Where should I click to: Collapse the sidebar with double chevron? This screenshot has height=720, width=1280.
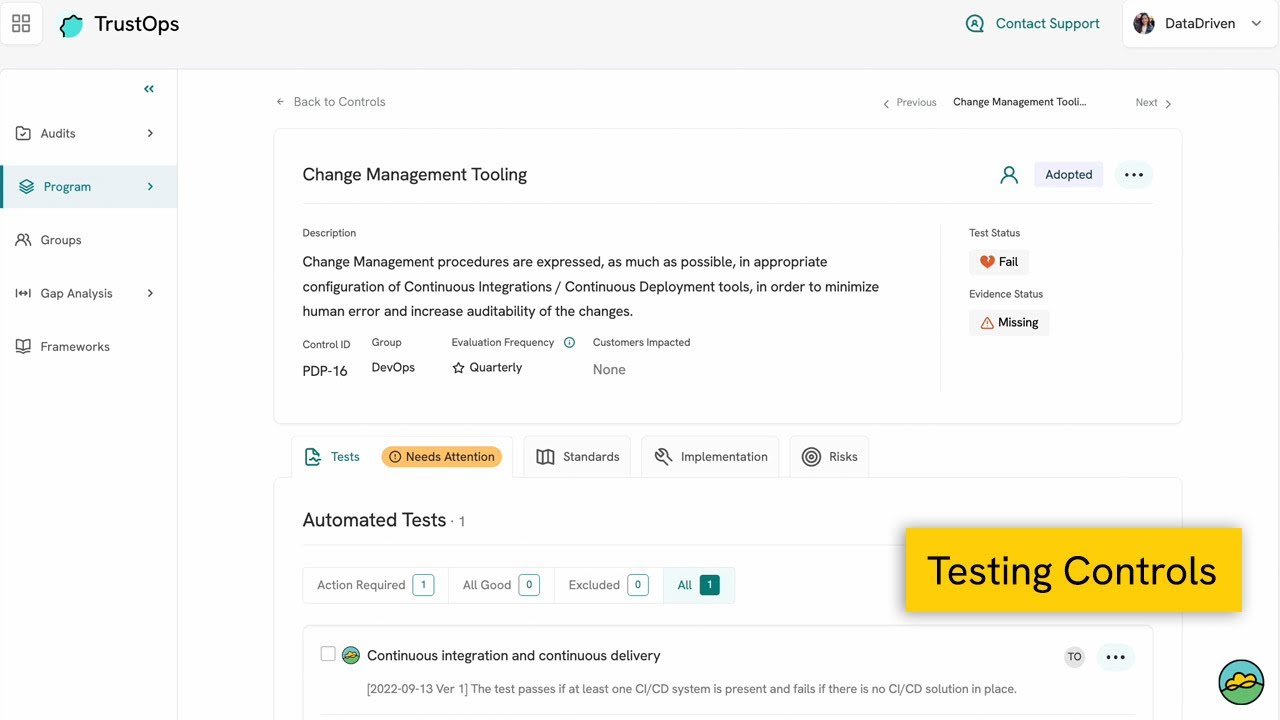click(x=149, y=89)
